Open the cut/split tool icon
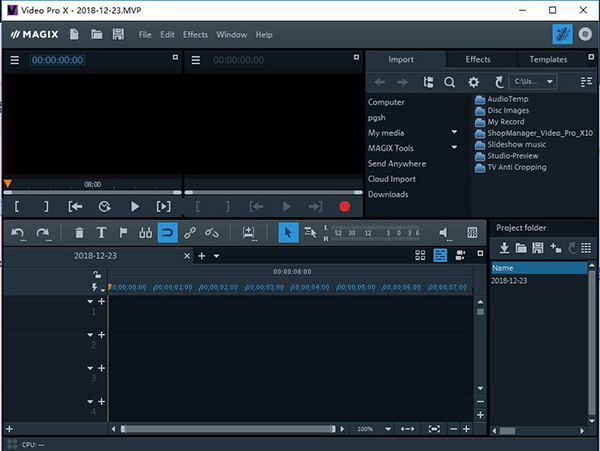 point(145,233)
